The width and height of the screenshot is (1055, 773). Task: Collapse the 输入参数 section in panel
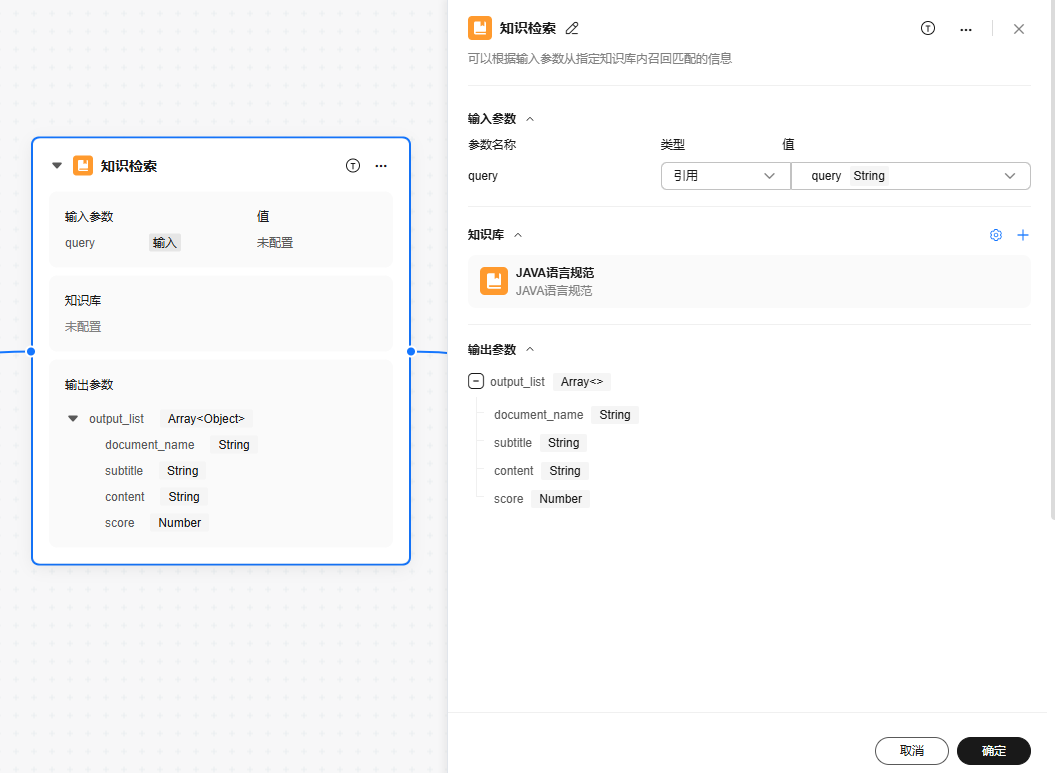tap(530, 119)
